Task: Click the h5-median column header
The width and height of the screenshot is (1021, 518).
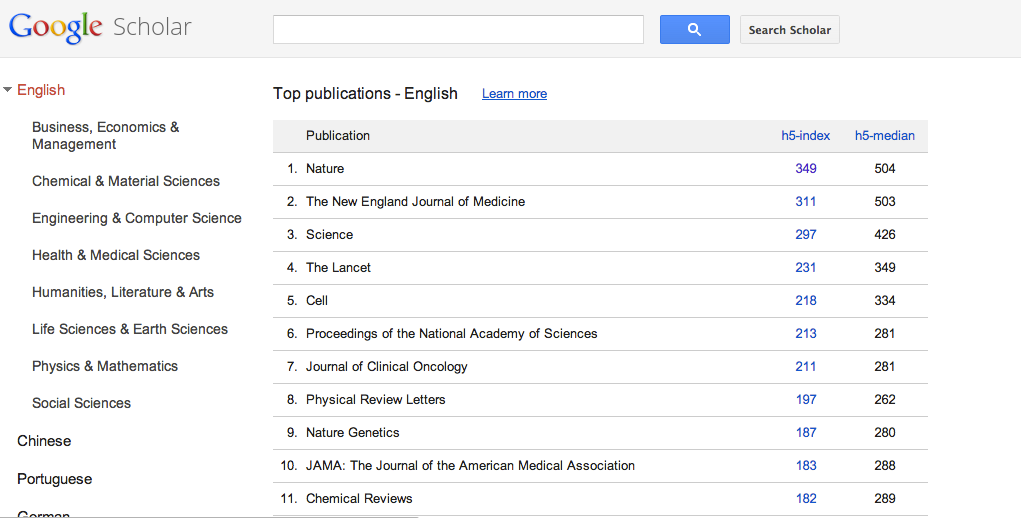Action: tap(884, 136)
